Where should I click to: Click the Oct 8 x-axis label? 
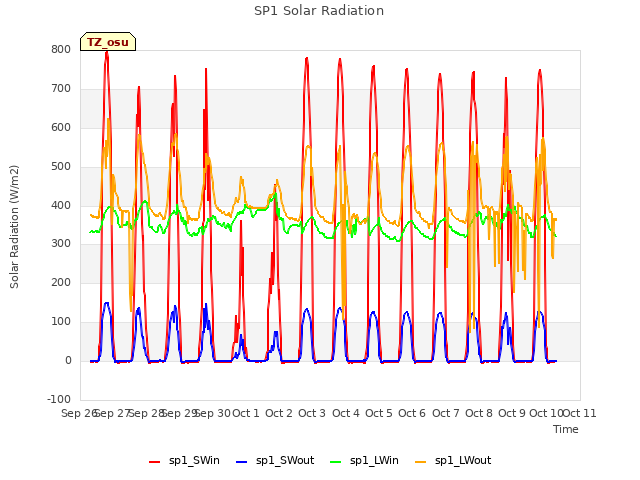[x=479, y=413]
